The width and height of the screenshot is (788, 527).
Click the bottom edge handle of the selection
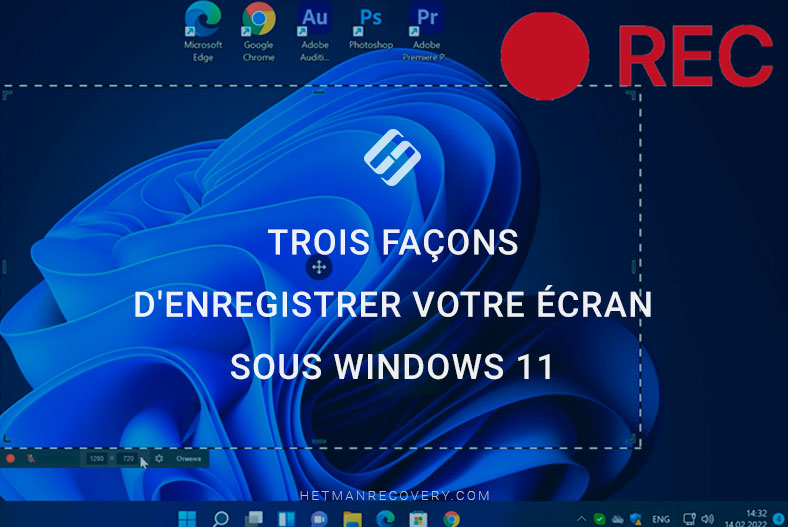319,442
